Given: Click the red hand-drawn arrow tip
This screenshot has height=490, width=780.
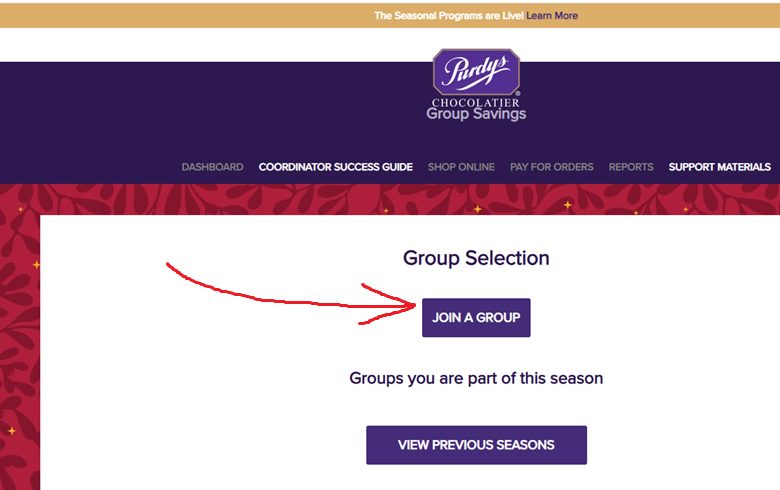Looking at the screenshot, I should tap(413, 305).
